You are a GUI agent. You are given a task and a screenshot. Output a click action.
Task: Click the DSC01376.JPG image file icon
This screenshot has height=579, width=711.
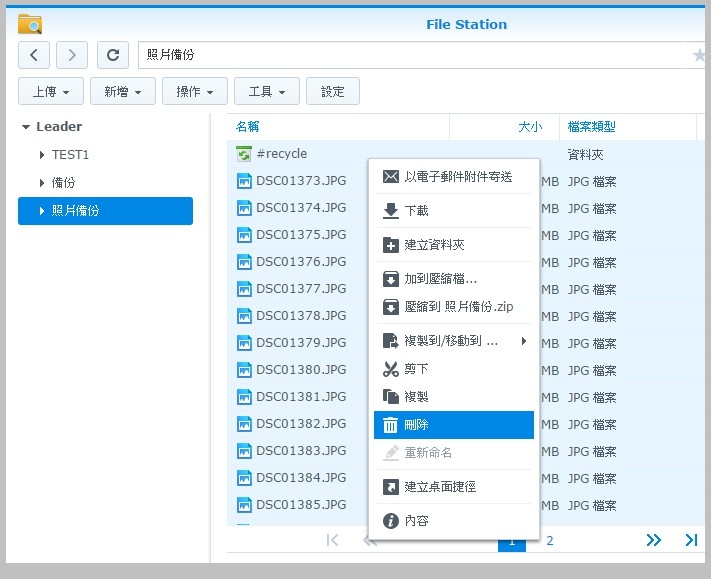coord(244,262)
